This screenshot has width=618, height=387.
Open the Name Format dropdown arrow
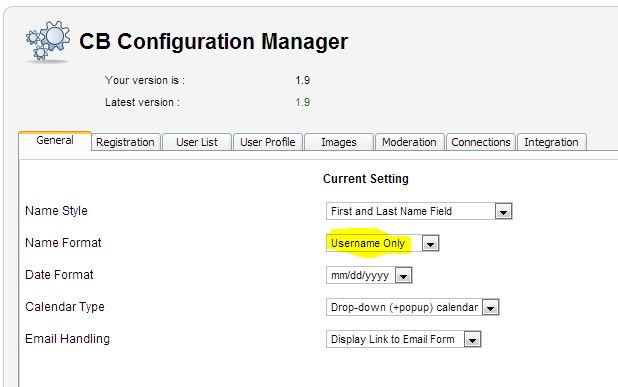(x=430, y=244)
